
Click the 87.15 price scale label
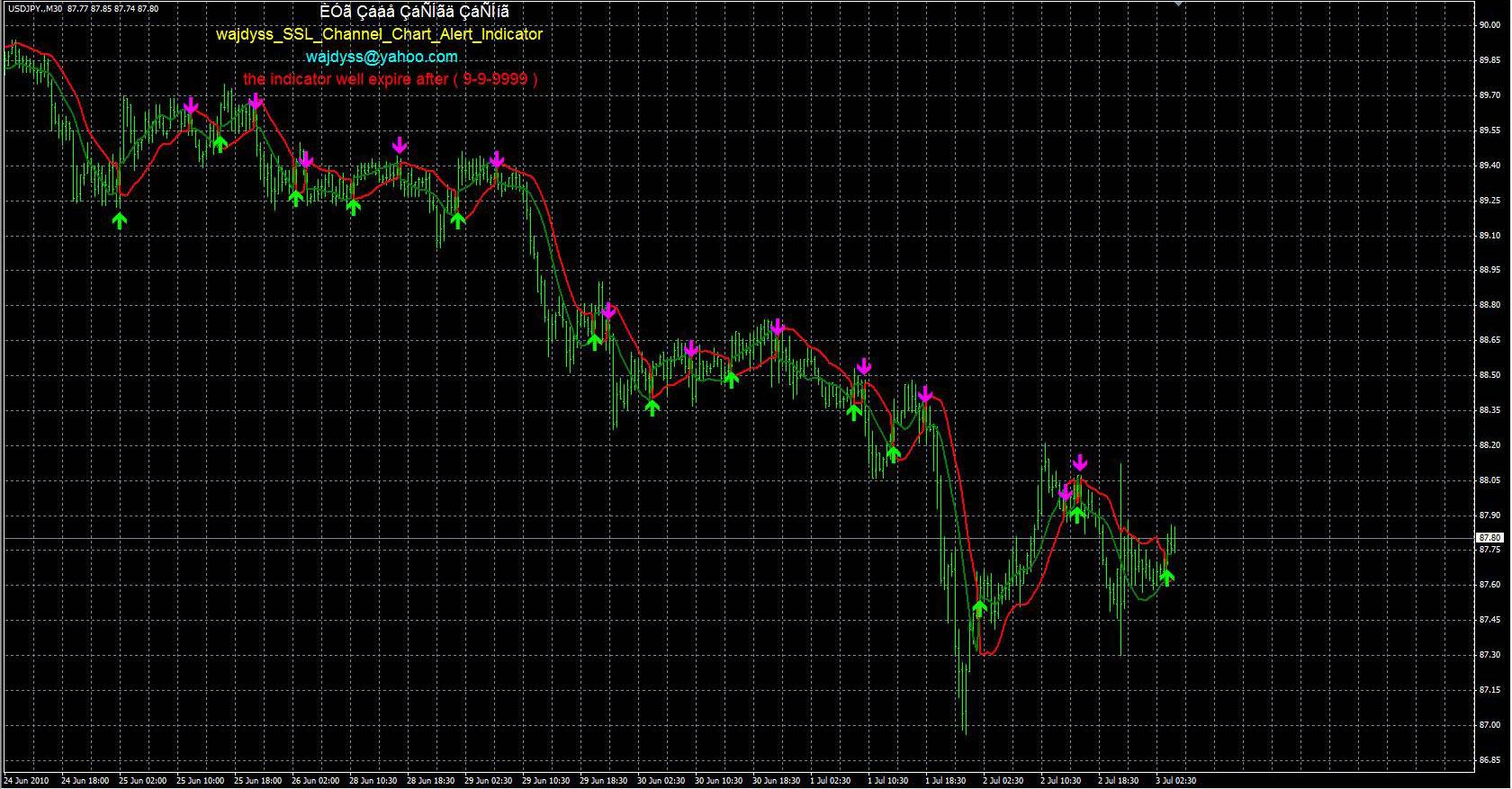pyautogui.click(x=1489, y=690)
